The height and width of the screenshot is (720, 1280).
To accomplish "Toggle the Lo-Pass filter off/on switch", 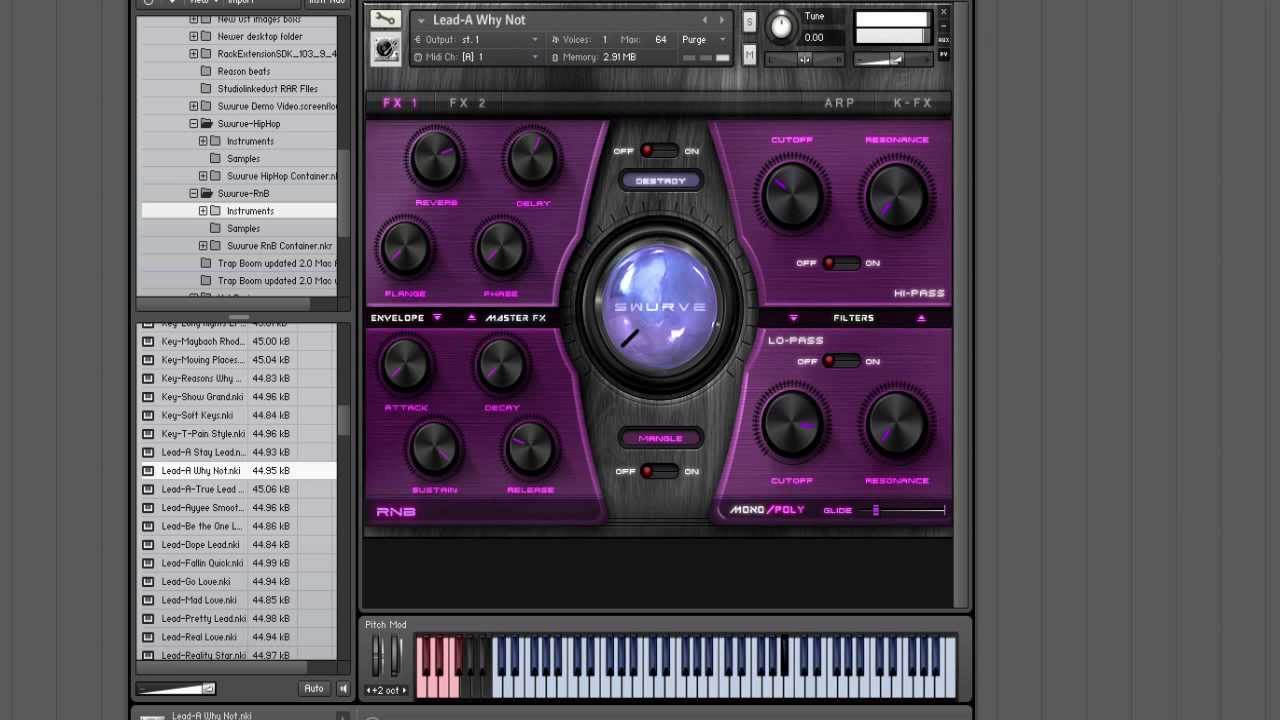I will [x=840, y=361].
